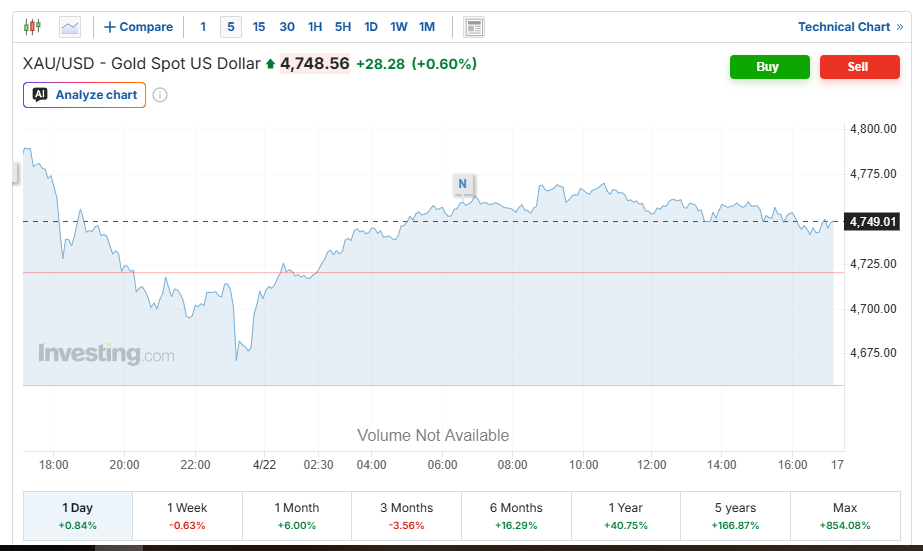Switch to candlestick chart type

click(33, 27)
